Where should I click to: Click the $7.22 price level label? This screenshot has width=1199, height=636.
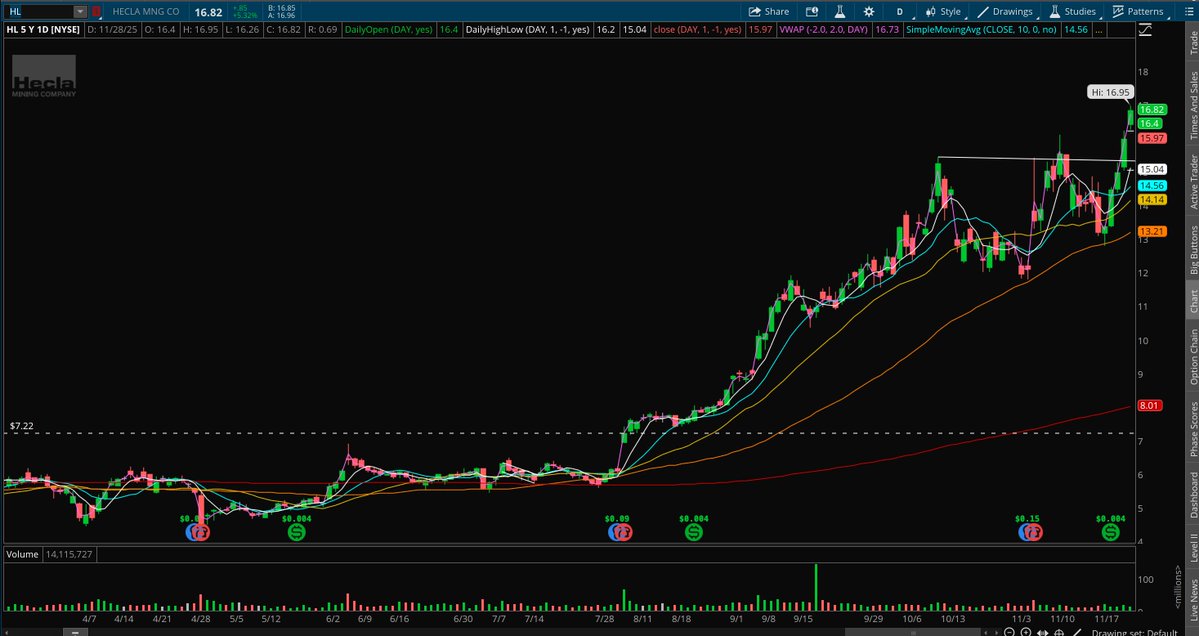pos(21,426)
